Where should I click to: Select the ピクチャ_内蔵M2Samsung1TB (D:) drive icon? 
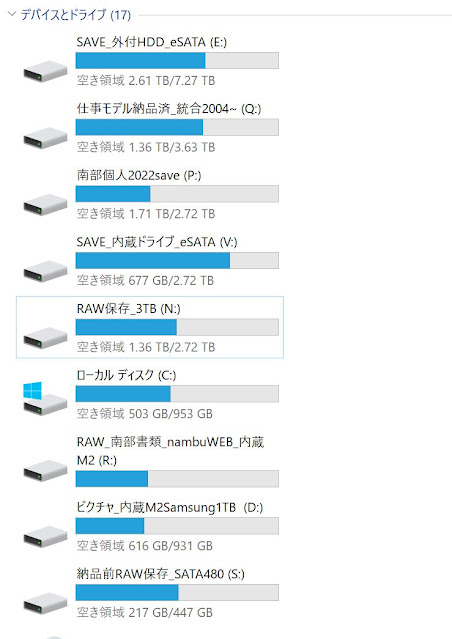[45, 537]
